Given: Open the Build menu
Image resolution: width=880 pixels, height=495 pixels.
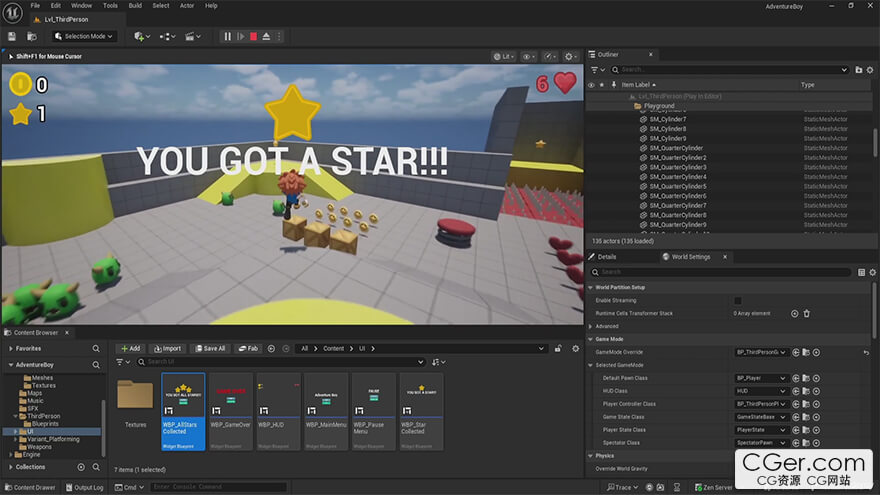Looking at the screenshot, I should [135, 6].
